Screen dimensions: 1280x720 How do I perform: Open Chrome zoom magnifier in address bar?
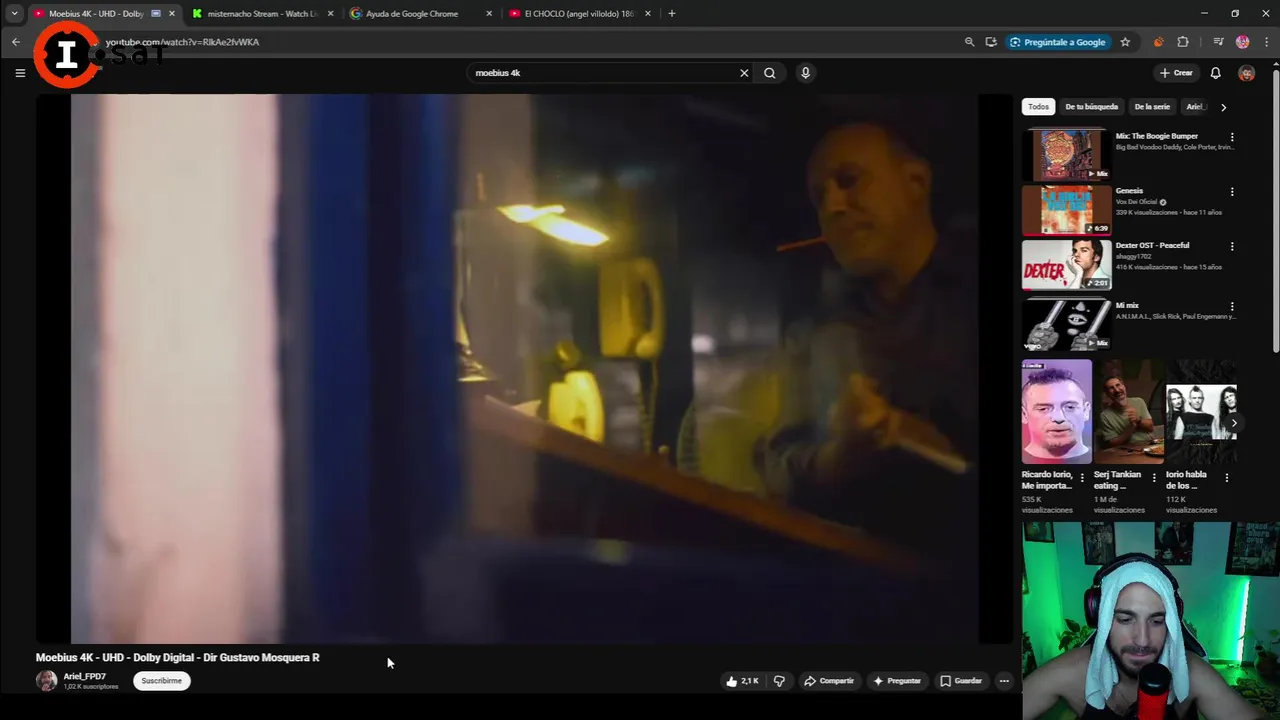[969, 42]
